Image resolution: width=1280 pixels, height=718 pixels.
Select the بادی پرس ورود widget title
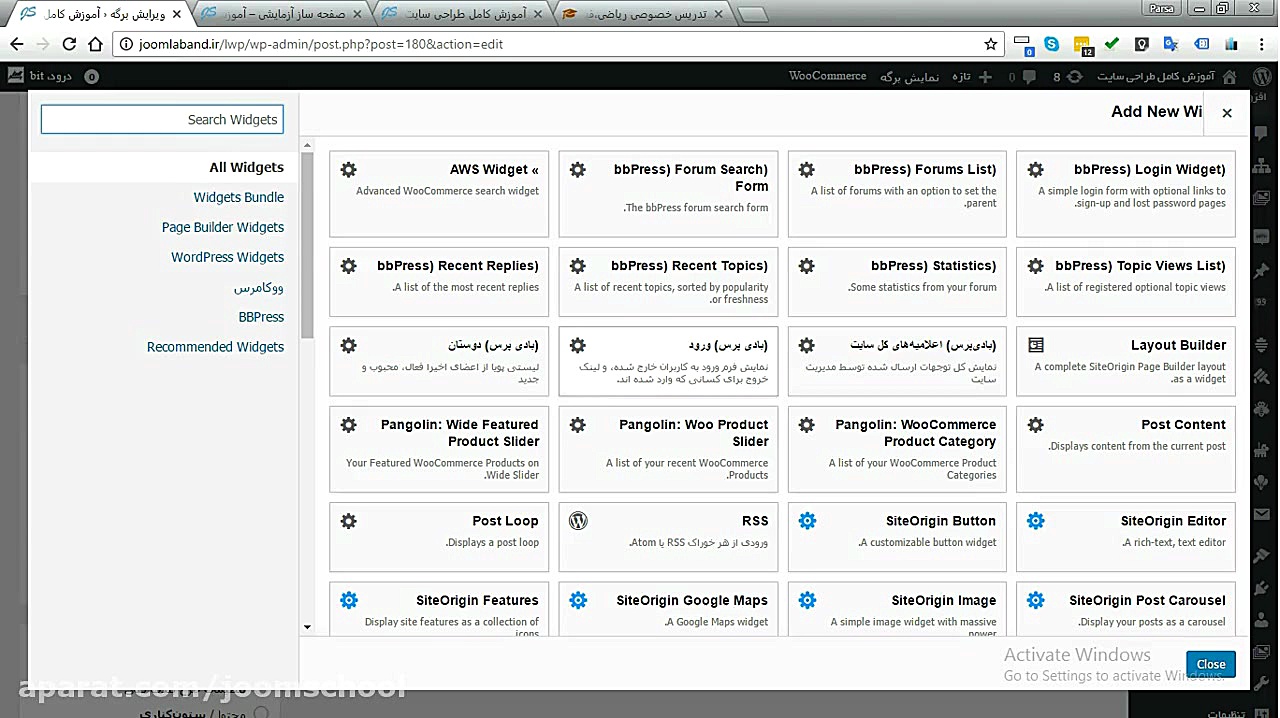click(x=729, y=345)
